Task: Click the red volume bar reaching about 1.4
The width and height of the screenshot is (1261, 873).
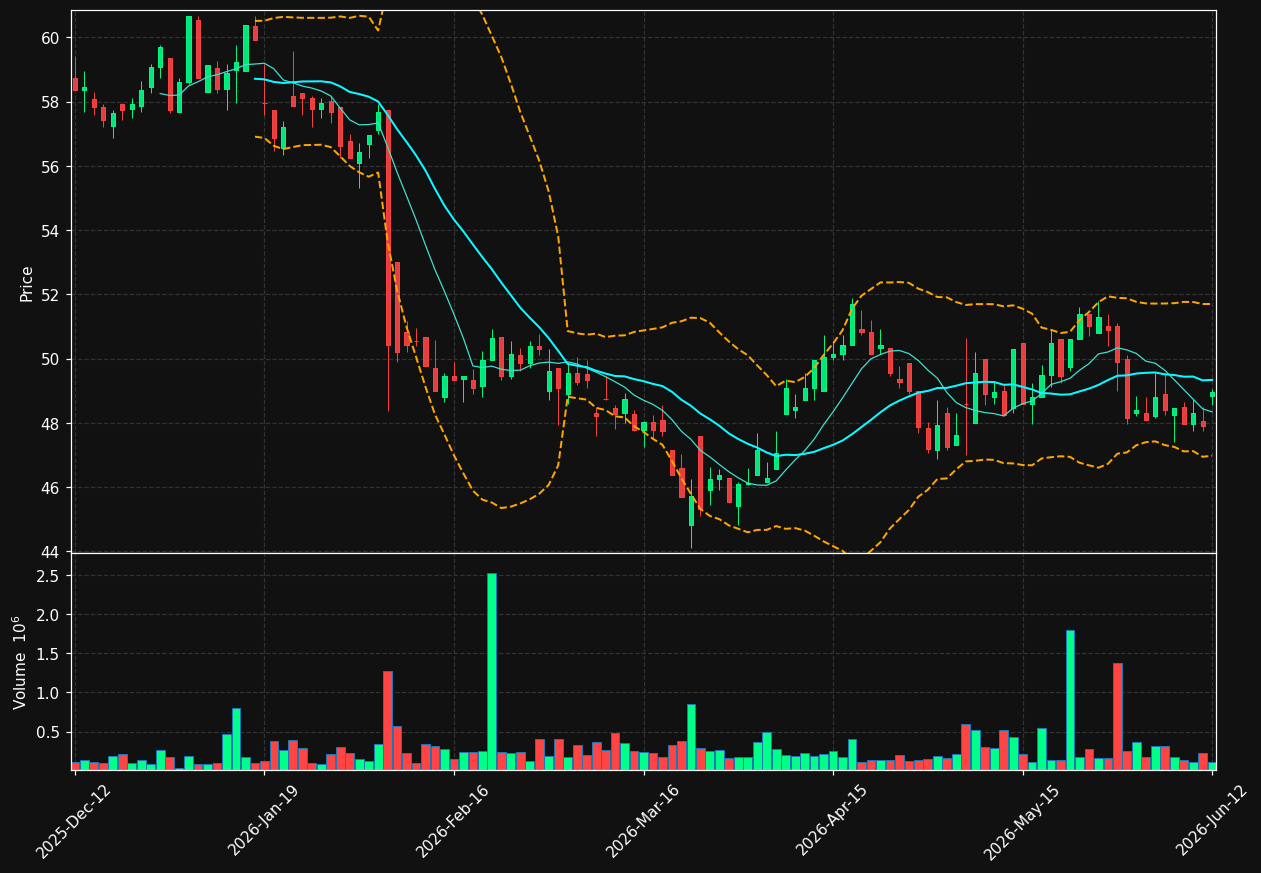Action: click(1118, 716)
